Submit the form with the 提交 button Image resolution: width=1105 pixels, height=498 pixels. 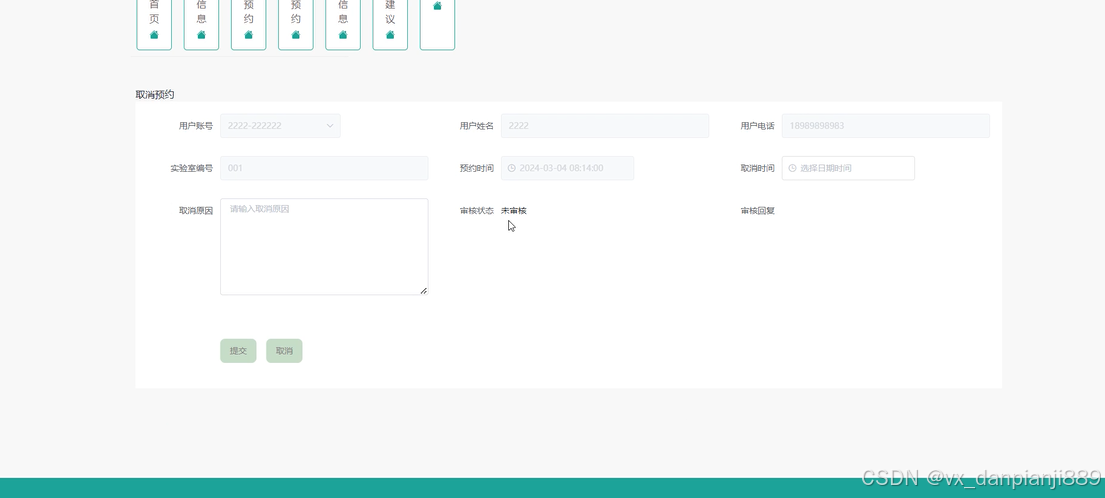click(238, 351)
